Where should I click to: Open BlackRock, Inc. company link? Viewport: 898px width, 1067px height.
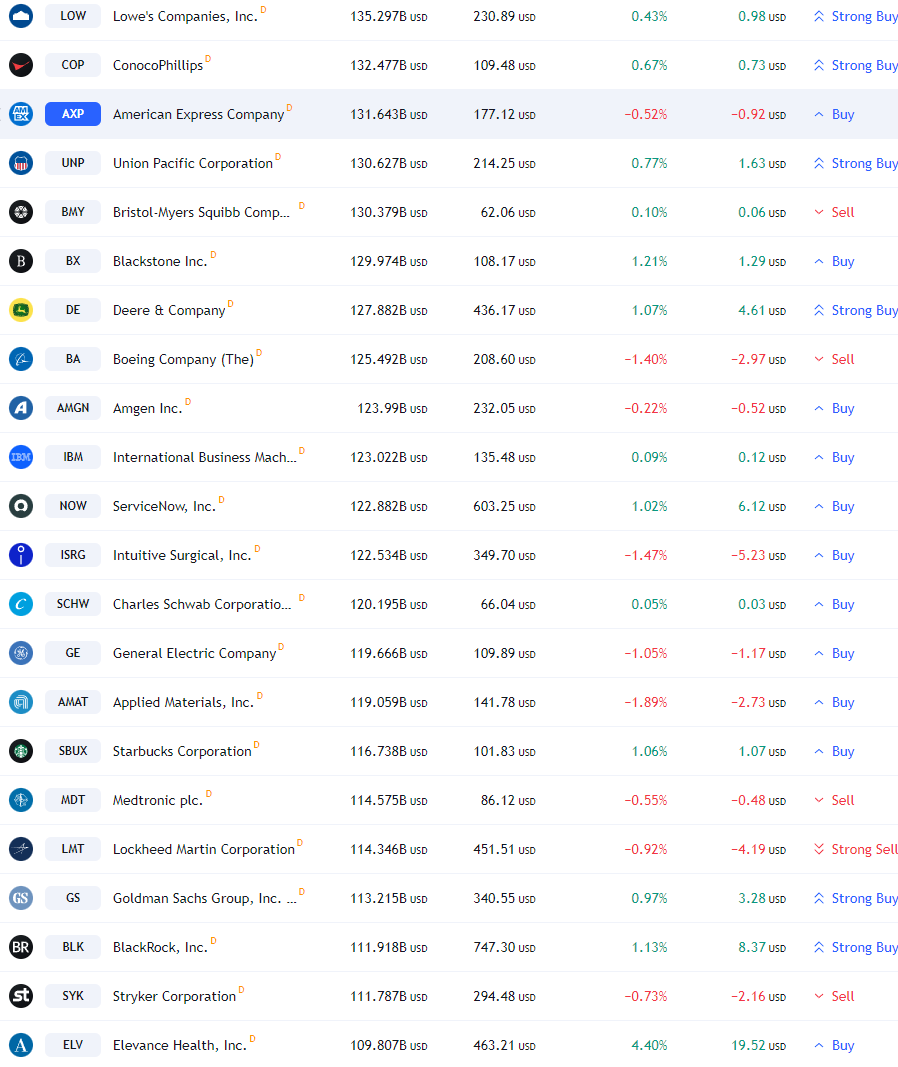click(160, 947)
